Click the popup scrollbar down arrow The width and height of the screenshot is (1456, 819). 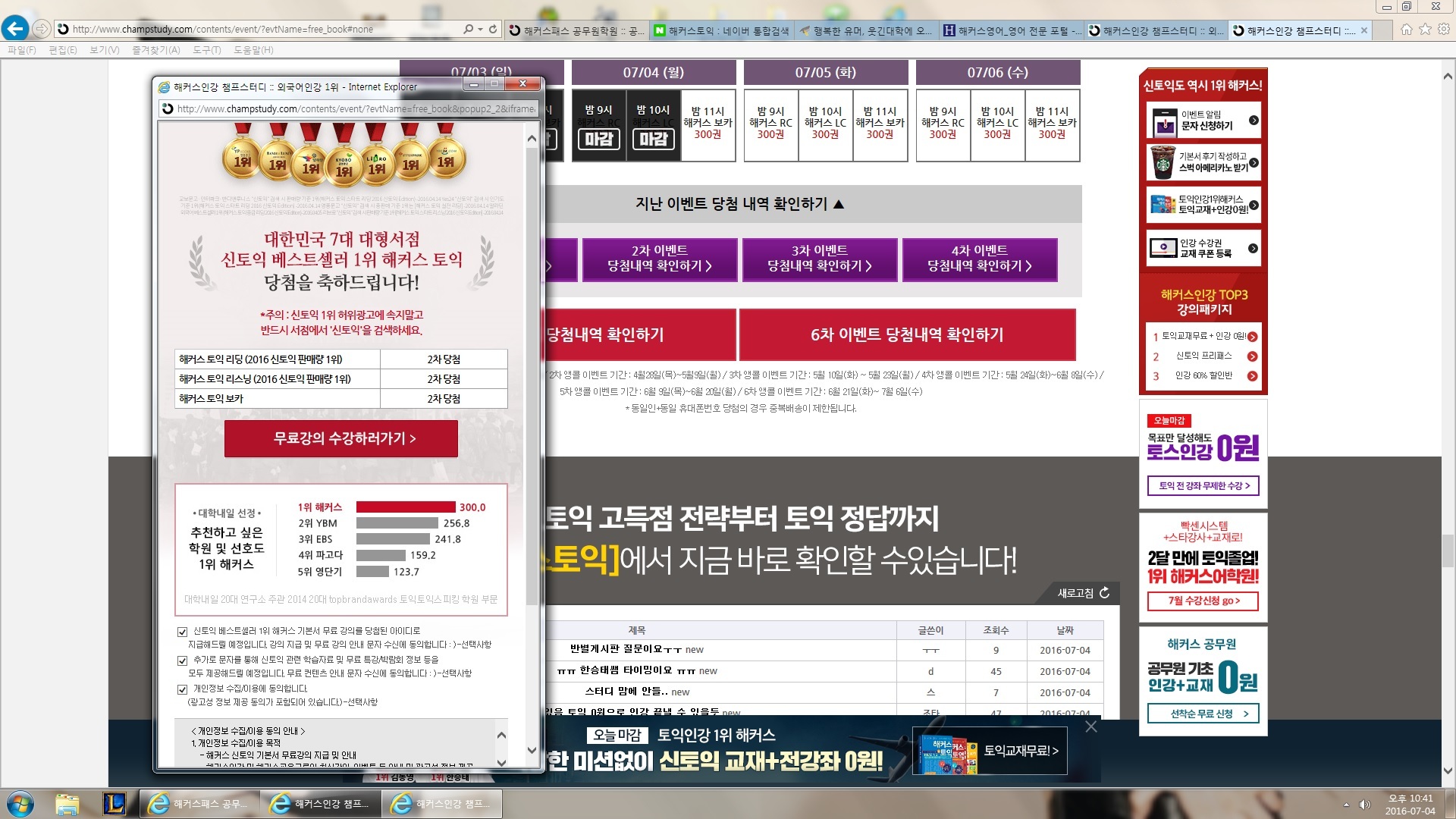point(532,751)
